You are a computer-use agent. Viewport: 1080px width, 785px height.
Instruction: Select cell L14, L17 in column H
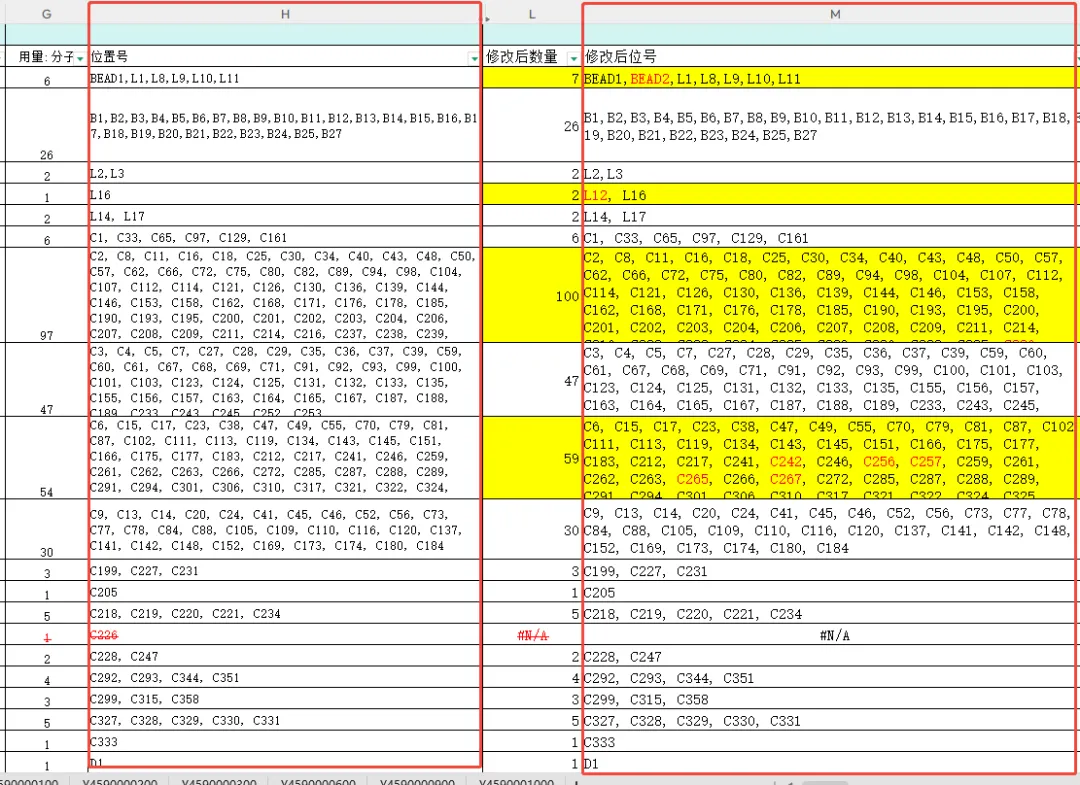pos(285,216)
